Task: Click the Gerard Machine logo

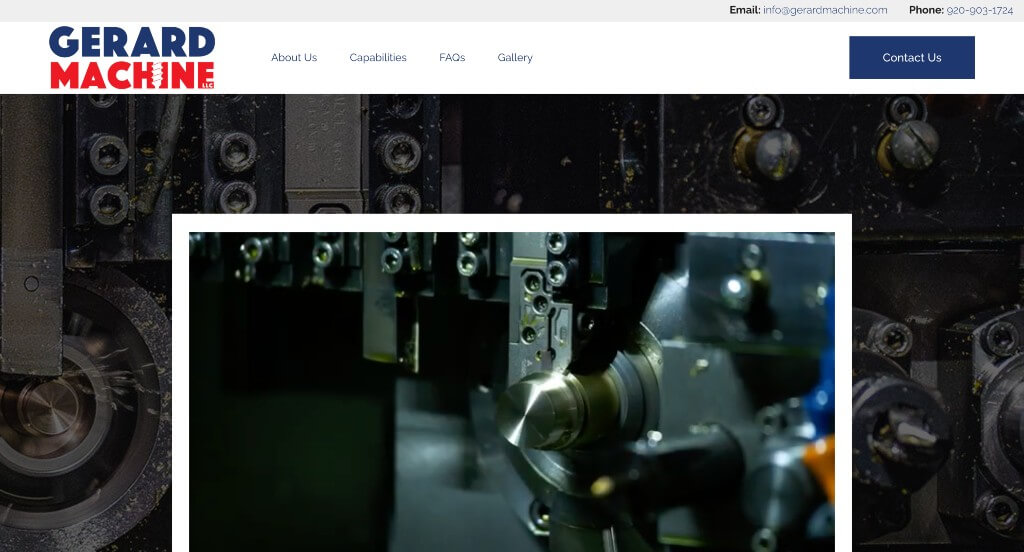Action: [132, 57]
